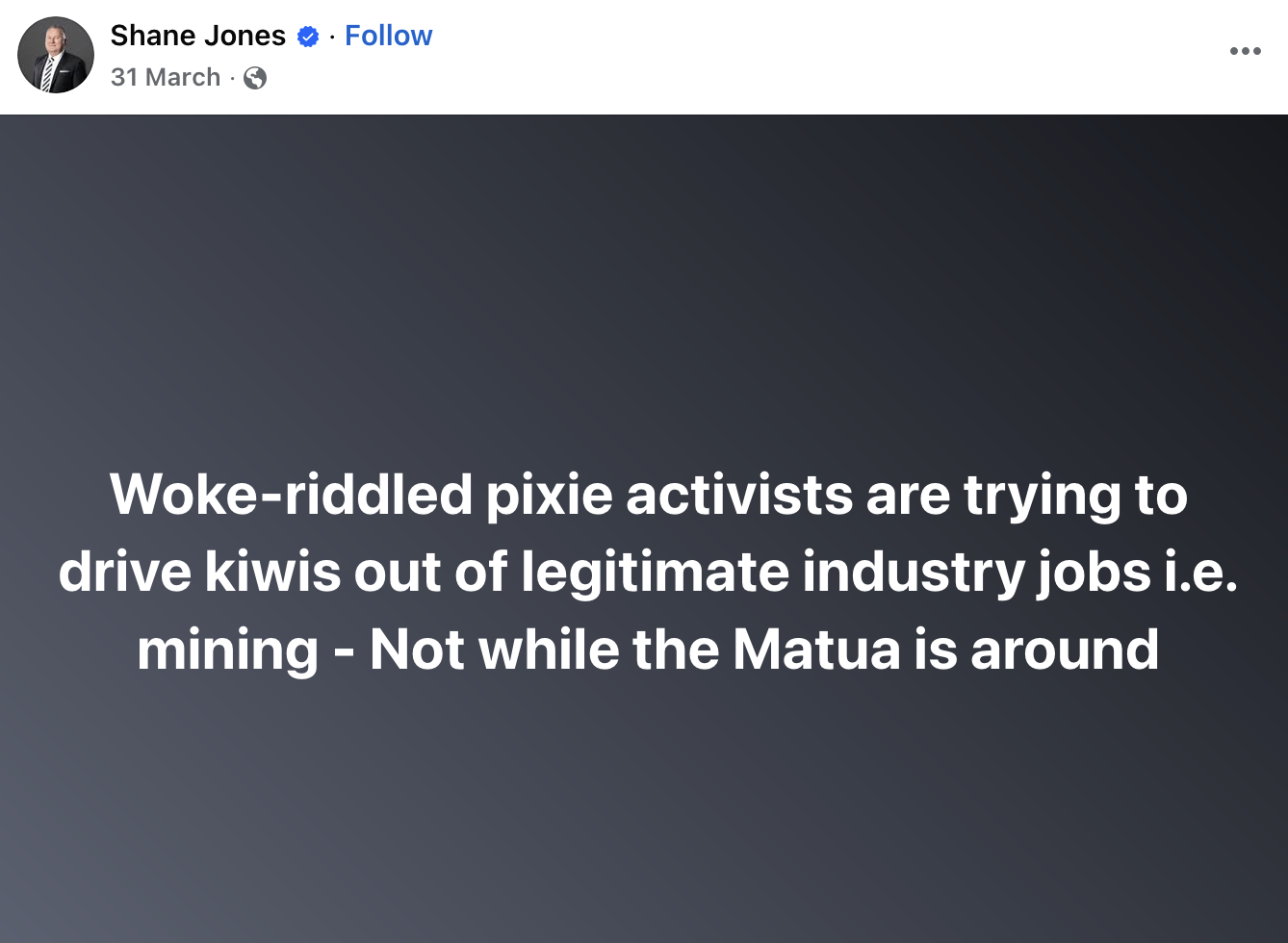This screenshot has width=1288, height=943.
Task: Click the word "around" in the post
Action: 1065,650
